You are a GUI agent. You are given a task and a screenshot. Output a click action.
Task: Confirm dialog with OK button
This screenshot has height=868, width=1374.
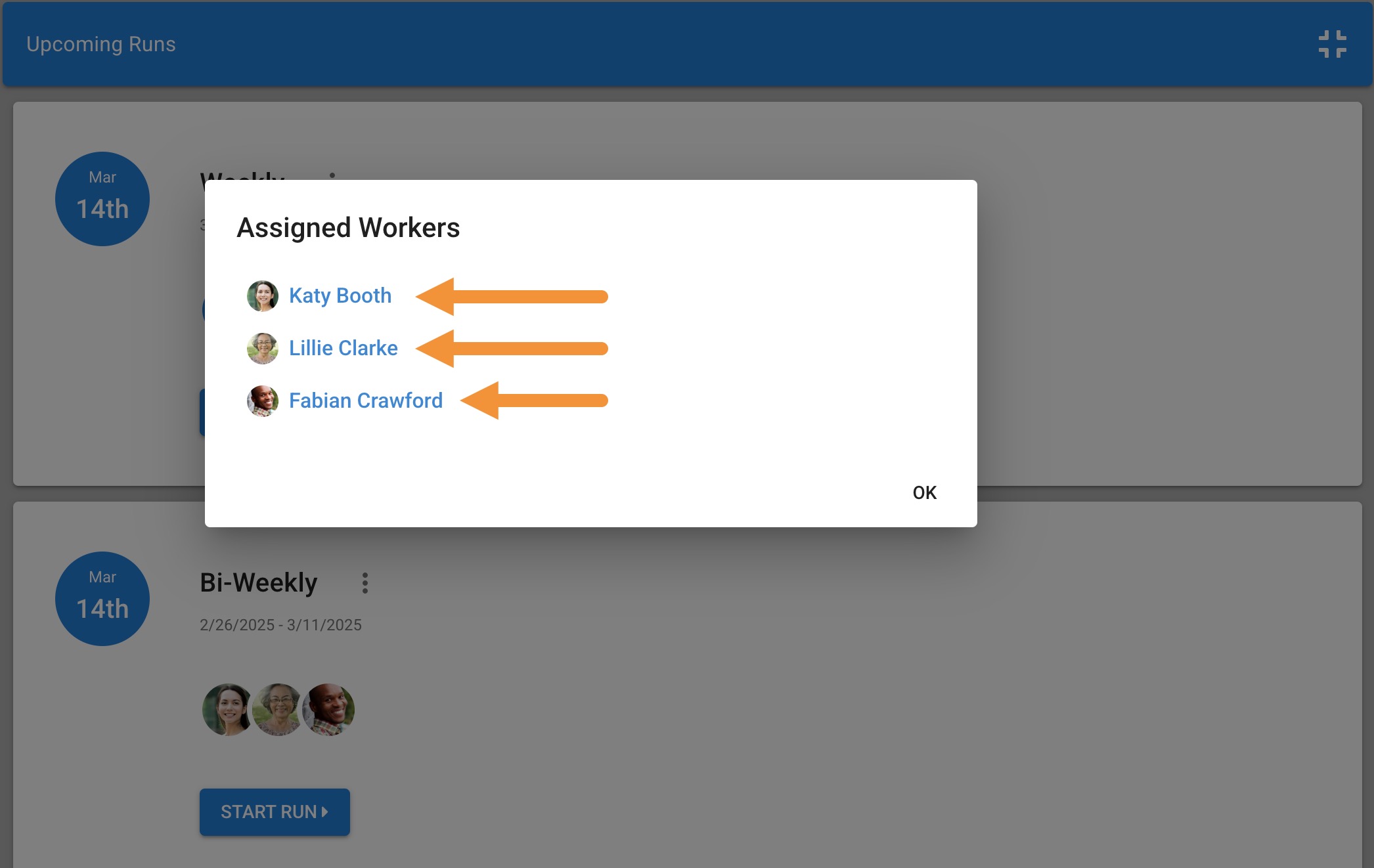click(925, 492)
